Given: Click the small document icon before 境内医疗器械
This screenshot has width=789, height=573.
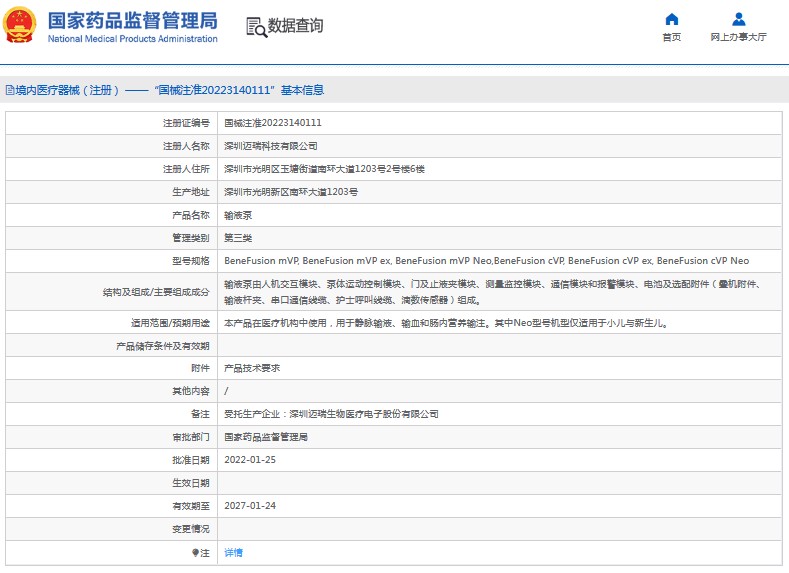Looking at the screenshot, I should click(x=9, y=90).
